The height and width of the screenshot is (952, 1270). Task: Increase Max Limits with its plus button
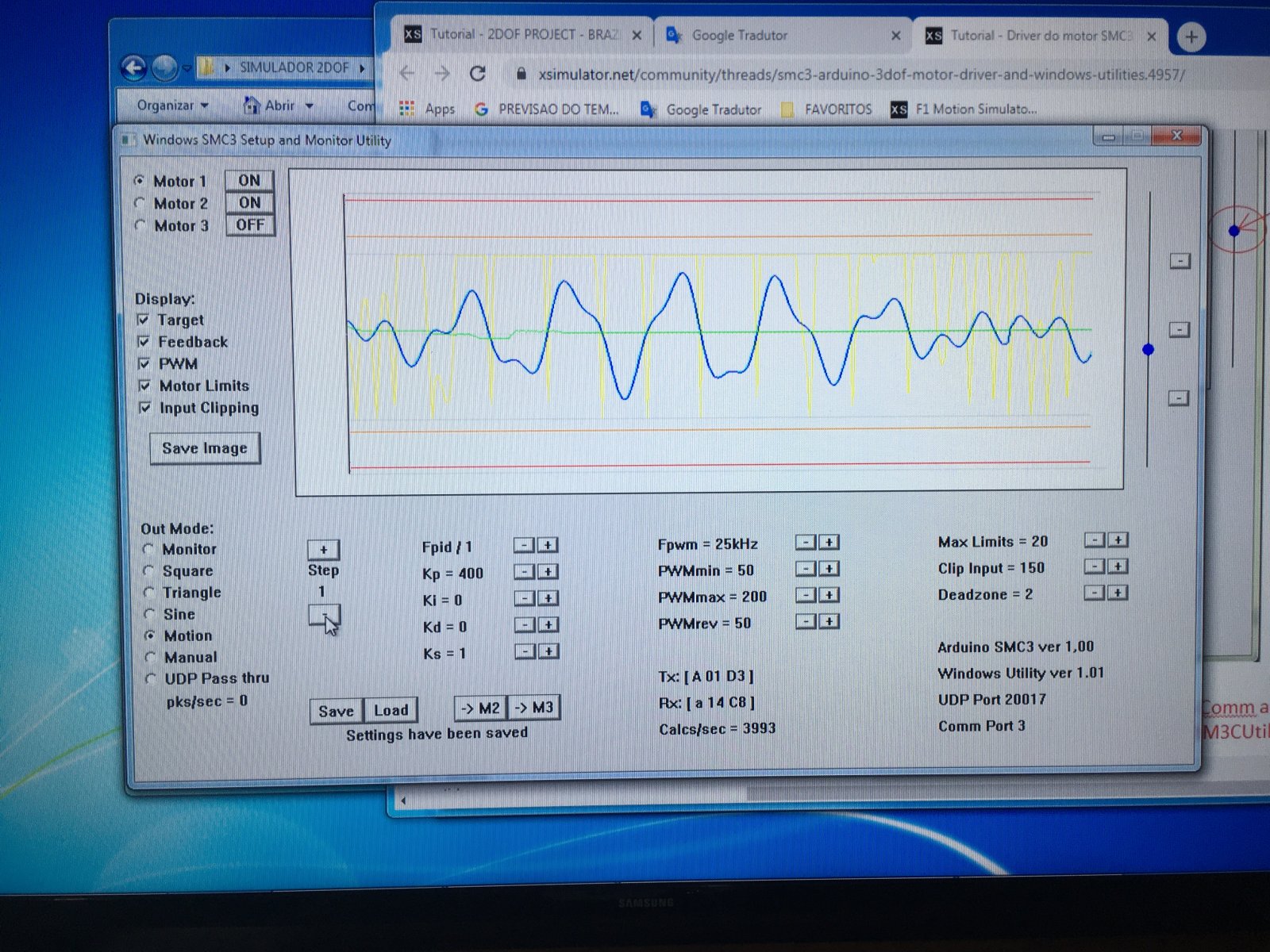click(x=1118, y=540)
